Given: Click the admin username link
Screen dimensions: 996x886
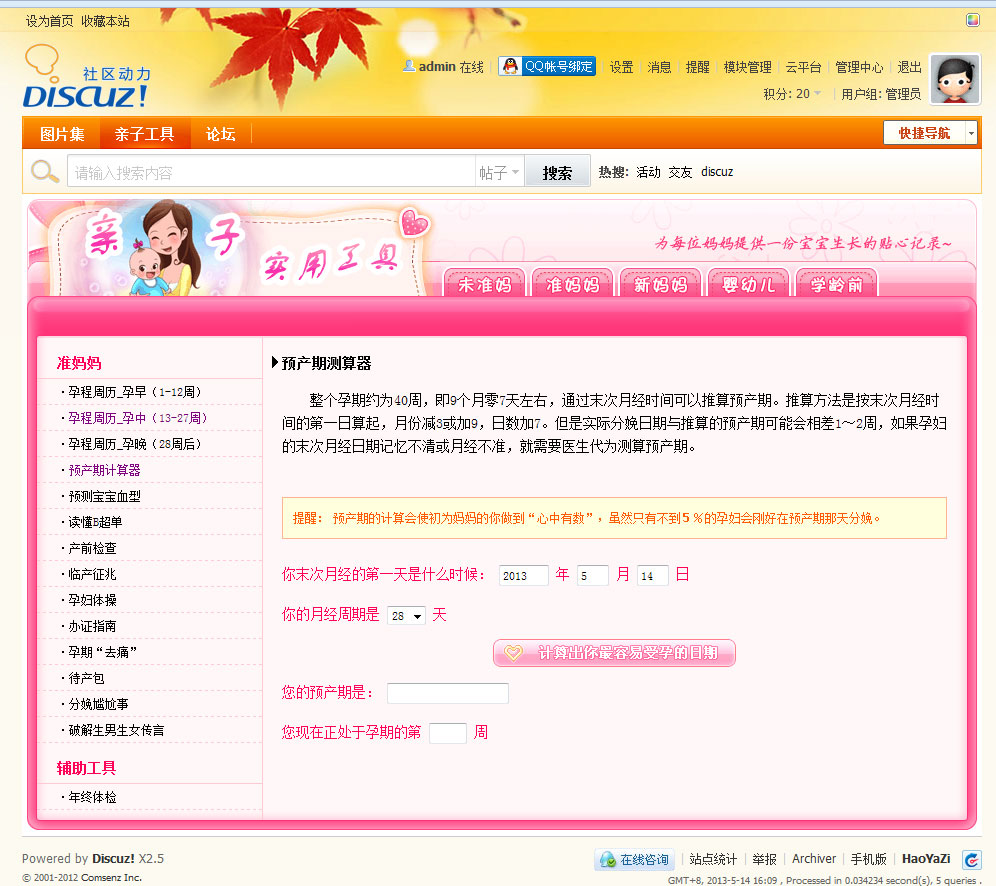Looking at the screenshot, I should (437, 67).
